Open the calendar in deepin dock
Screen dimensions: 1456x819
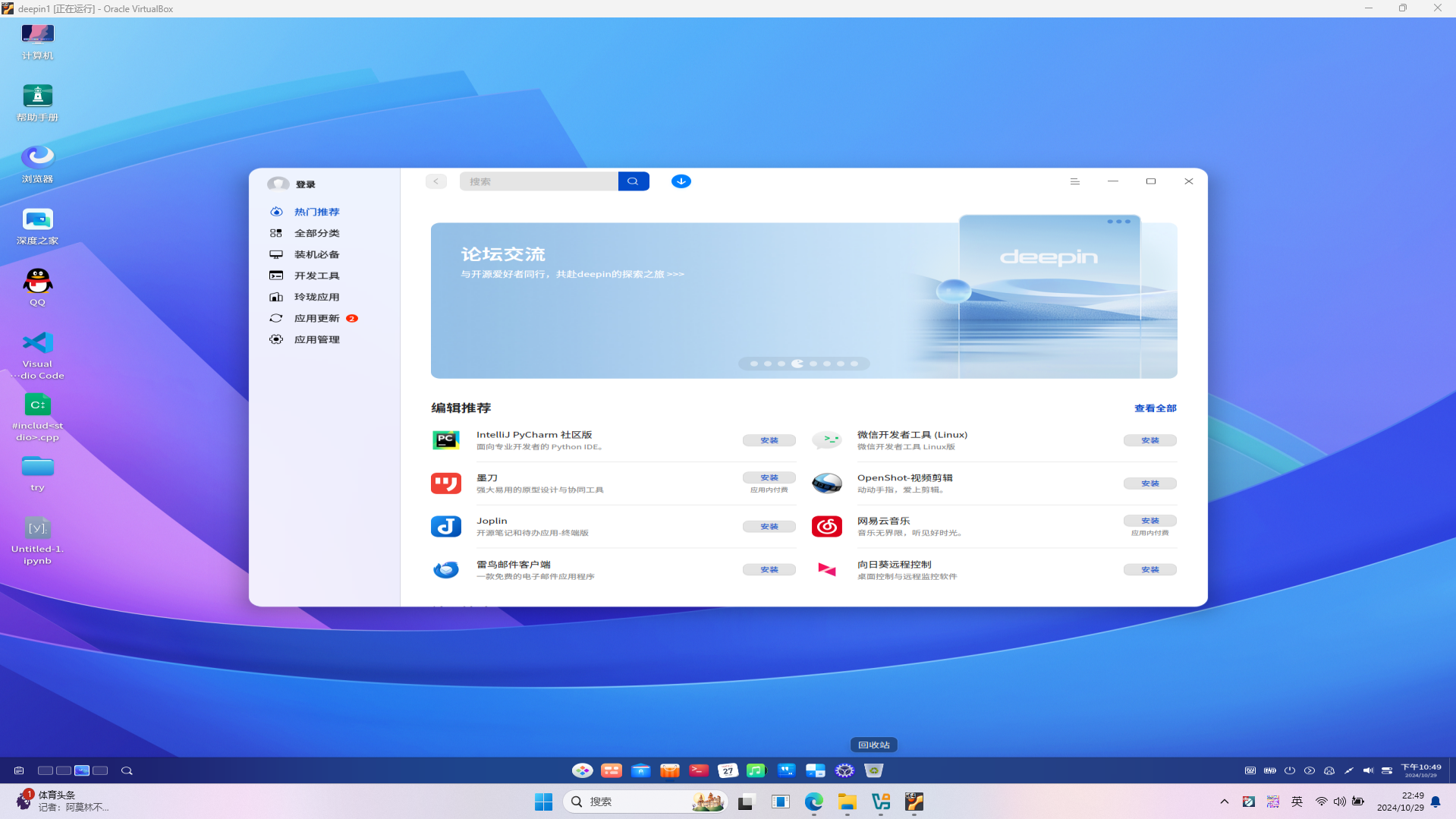[728, 770]
